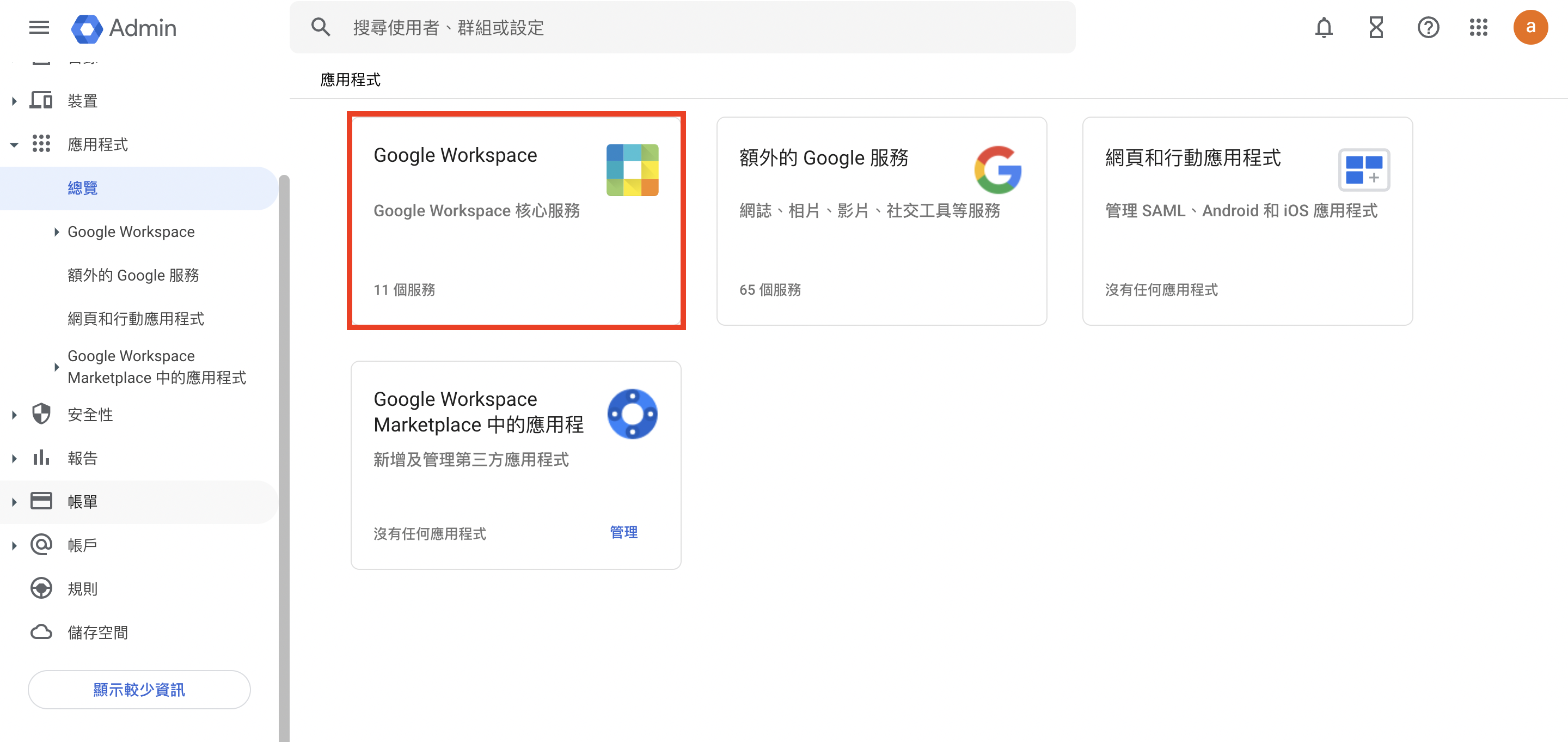Open the help question mark icon

pos(1428,27)
